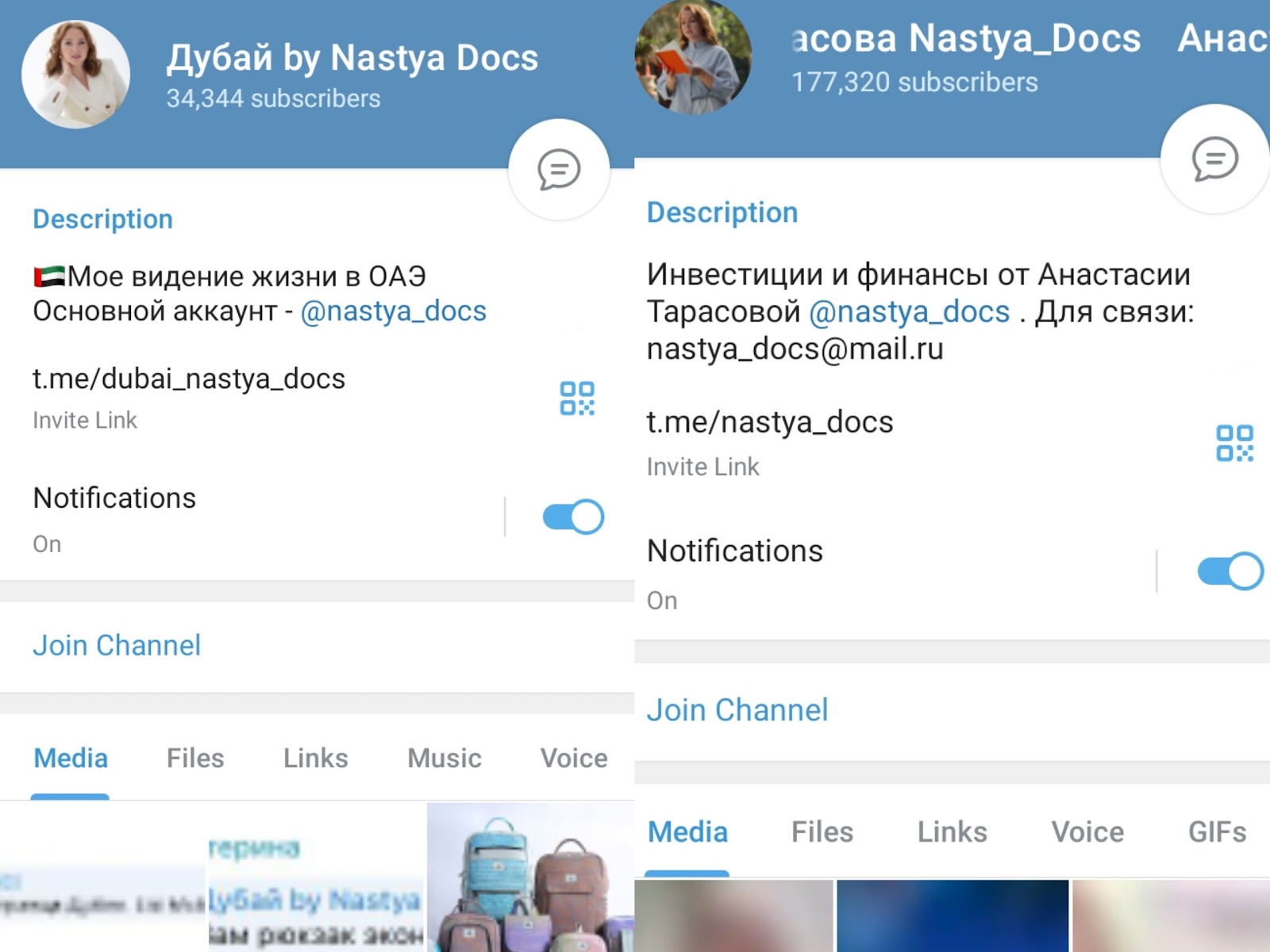Select Media tab in Дубай channel
Image resolution: width=1270 pixels, height=952 pixels.
tap(71, 758)
